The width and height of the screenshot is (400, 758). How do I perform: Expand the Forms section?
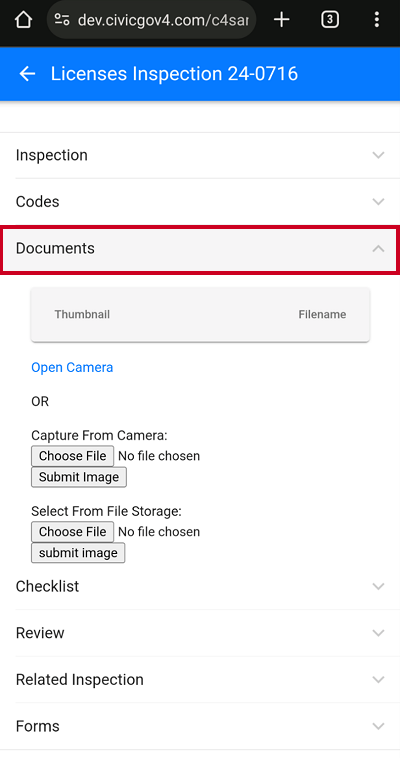coord(200,726)
